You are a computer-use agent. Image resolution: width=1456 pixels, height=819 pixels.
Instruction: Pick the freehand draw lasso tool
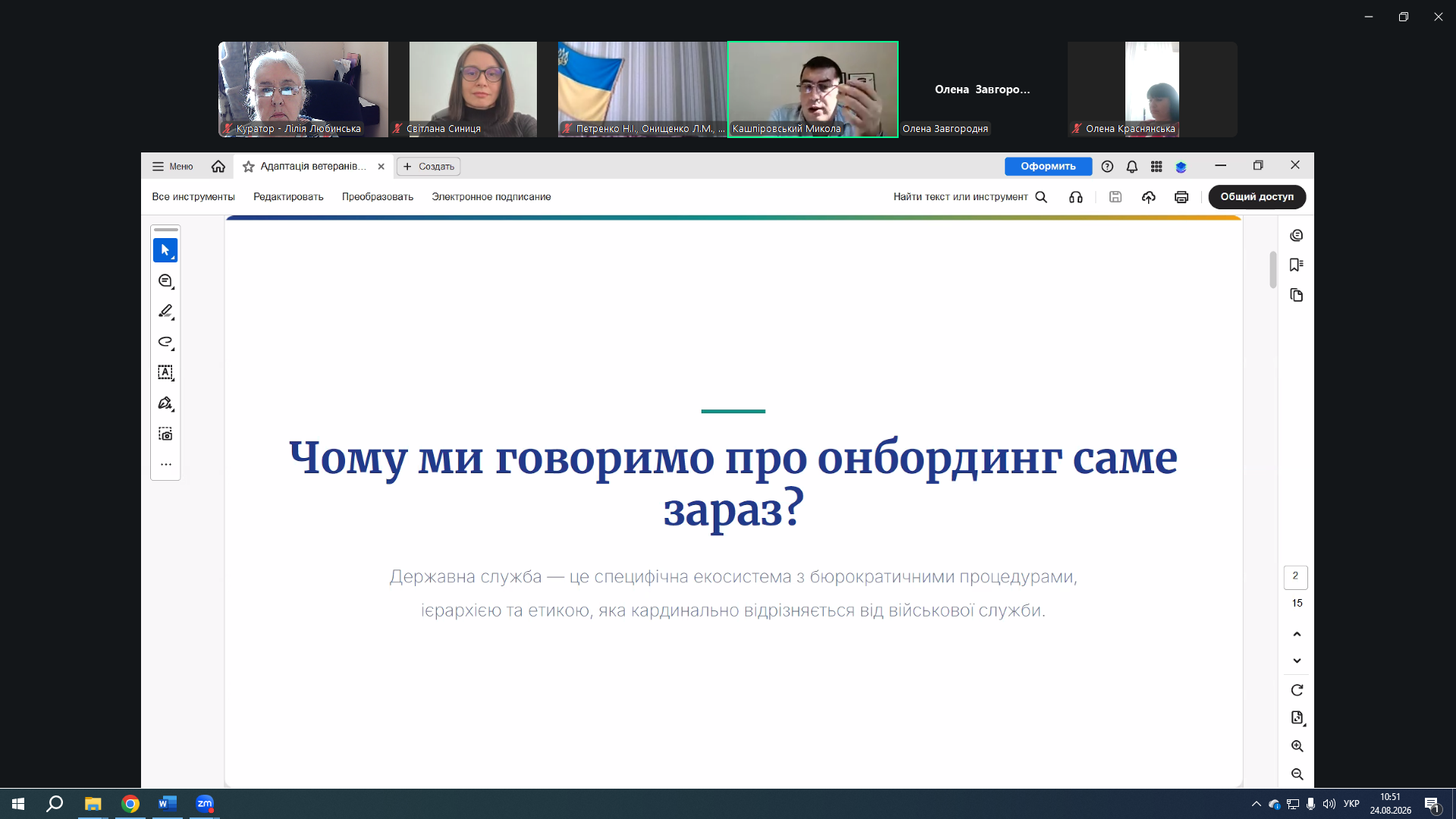click(165, 342)
